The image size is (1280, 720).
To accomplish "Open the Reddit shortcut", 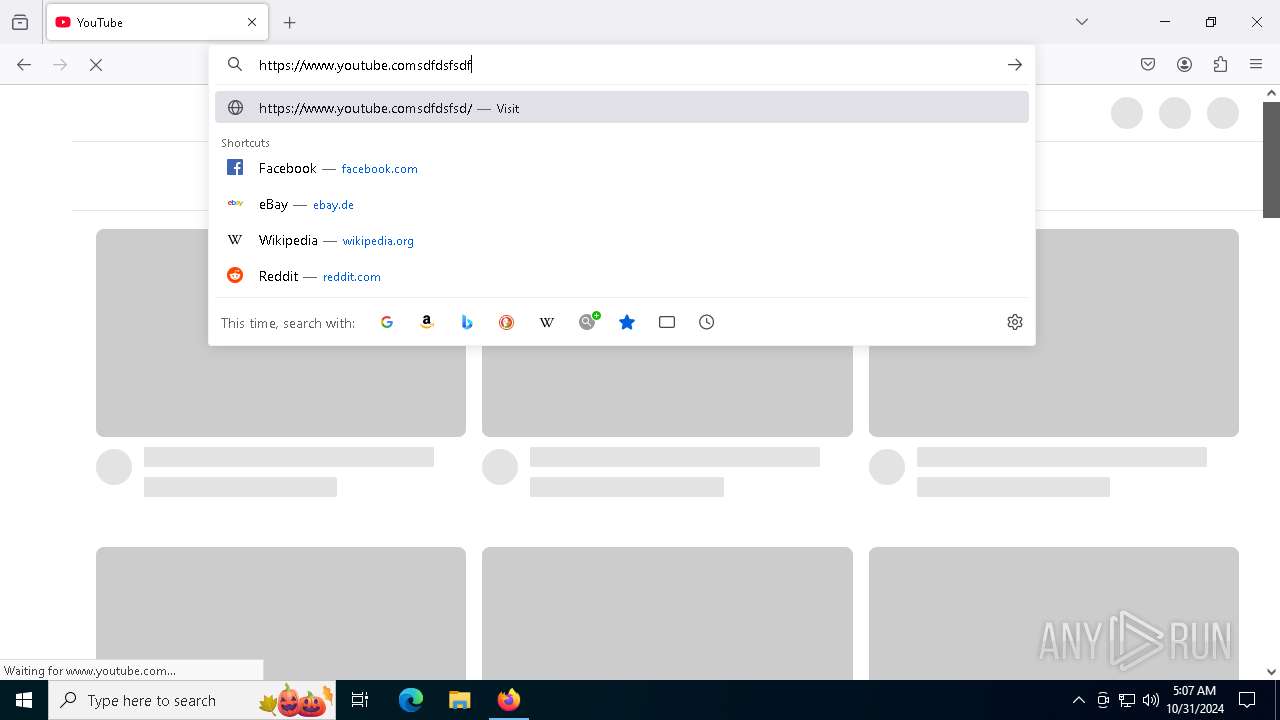I will point(622,276).
